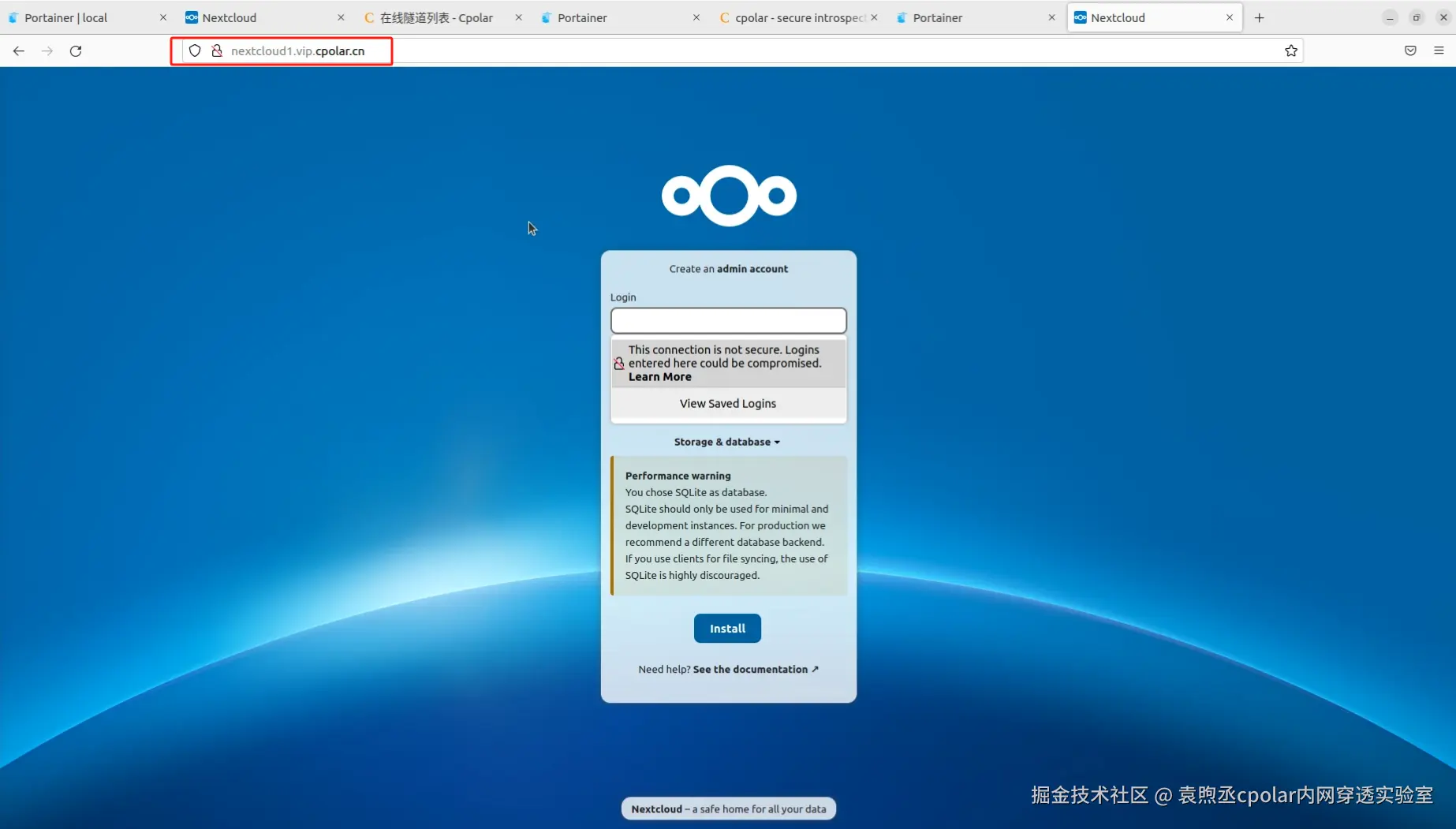Click the Nextcloud logo

pos(729,196)
